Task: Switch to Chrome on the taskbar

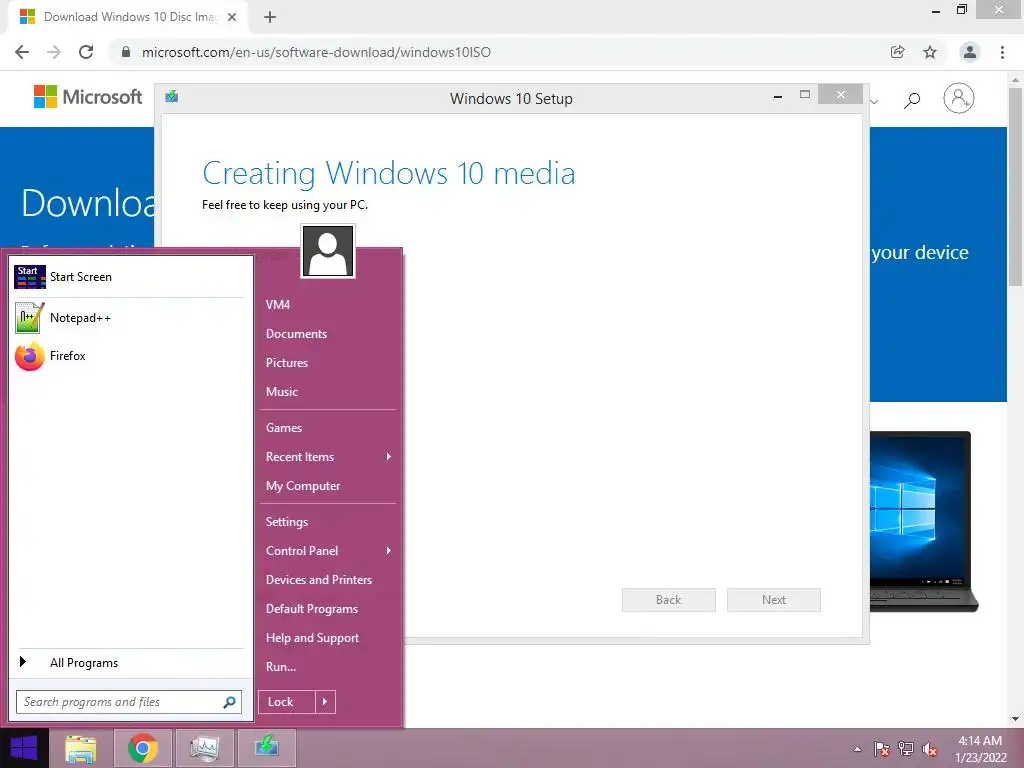Action: pos(143,748)
